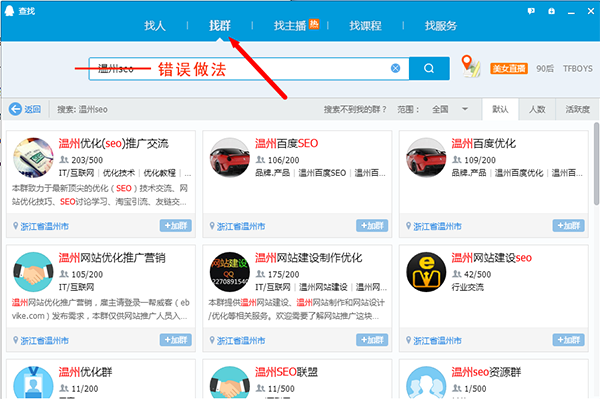This screenshot has height=399, width=600.
Task: Open group title 温州seo资源群
Action: click(486, 372)
